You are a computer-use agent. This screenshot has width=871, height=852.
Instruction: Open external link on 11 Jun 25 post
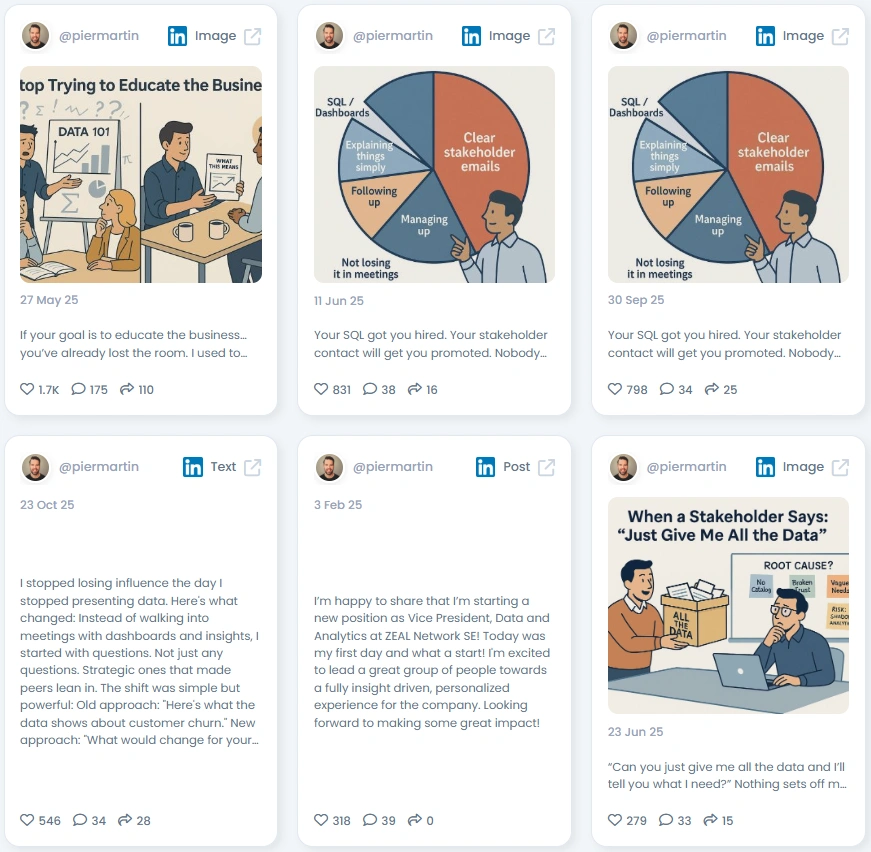point(547,36)
